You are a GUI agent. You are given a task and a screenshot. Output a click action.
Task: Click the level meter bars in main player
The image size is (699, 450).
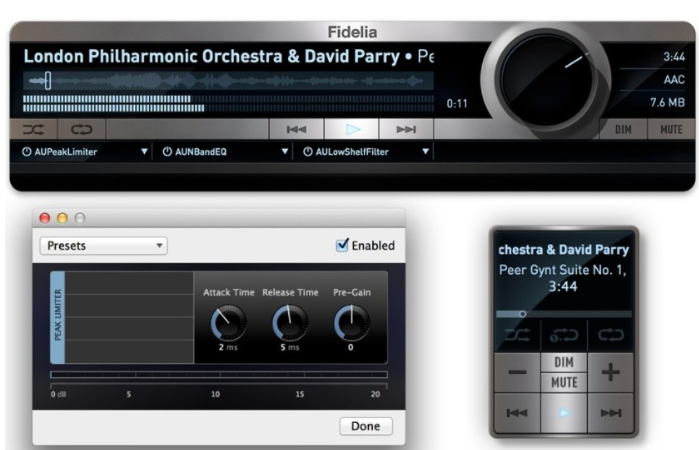(228, 103)
